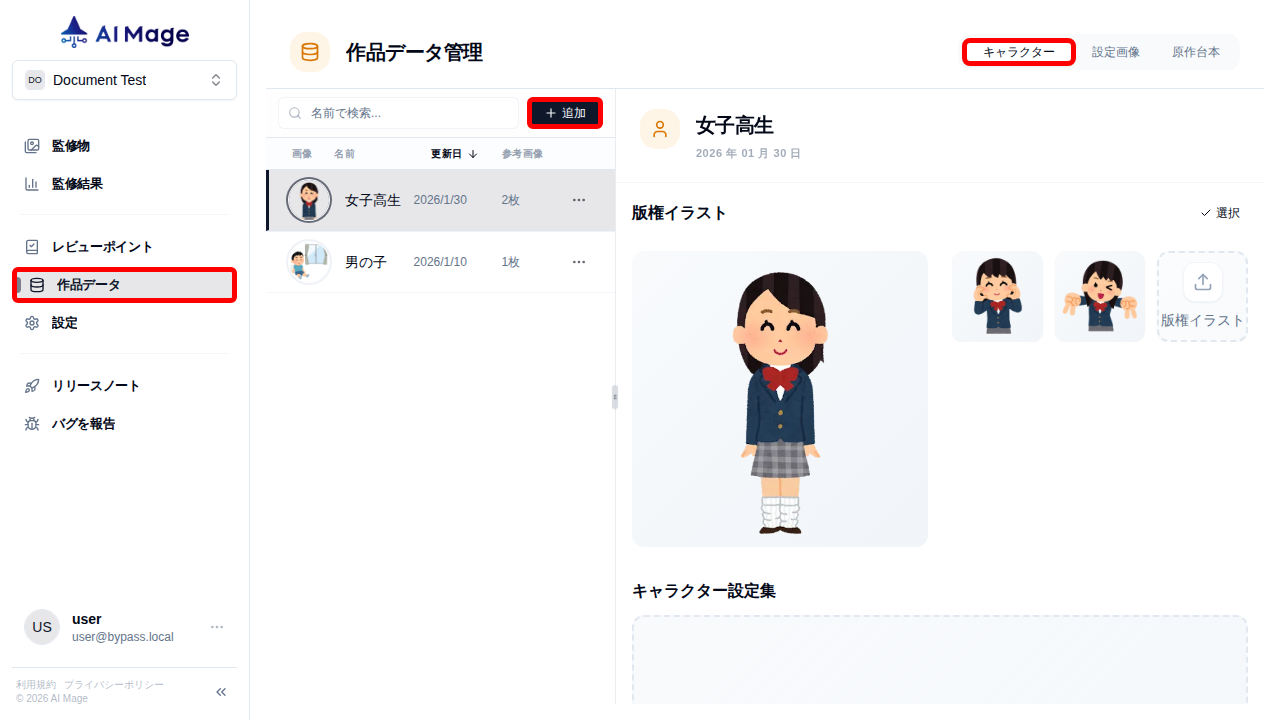Select the 監修結果 chart icon in sidebar

[31, 183]
